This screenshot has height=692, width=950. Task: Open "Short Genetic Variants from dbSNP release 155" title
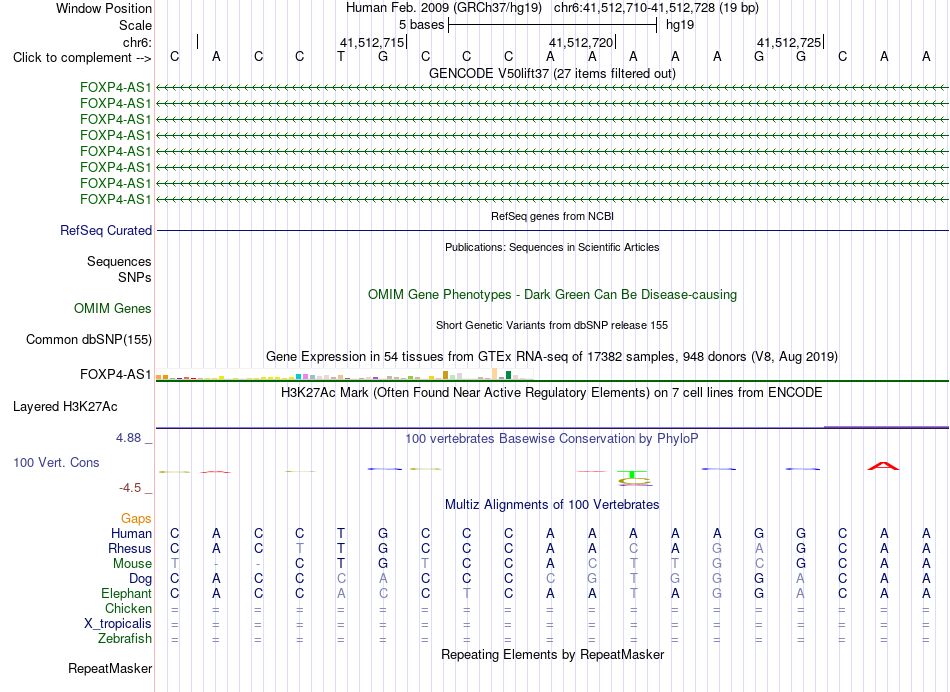click(x=552, y=325)
